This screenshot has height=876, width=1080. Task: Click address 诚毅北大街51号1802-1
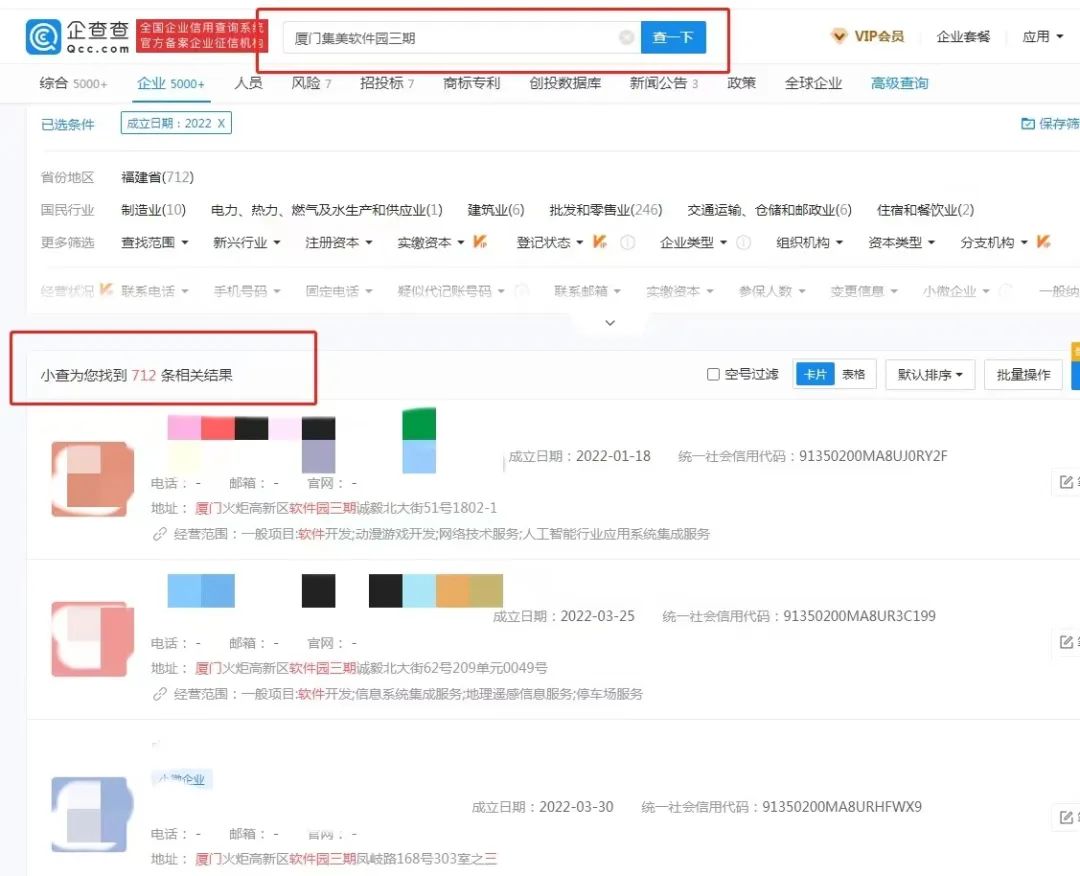pos(427,508)
